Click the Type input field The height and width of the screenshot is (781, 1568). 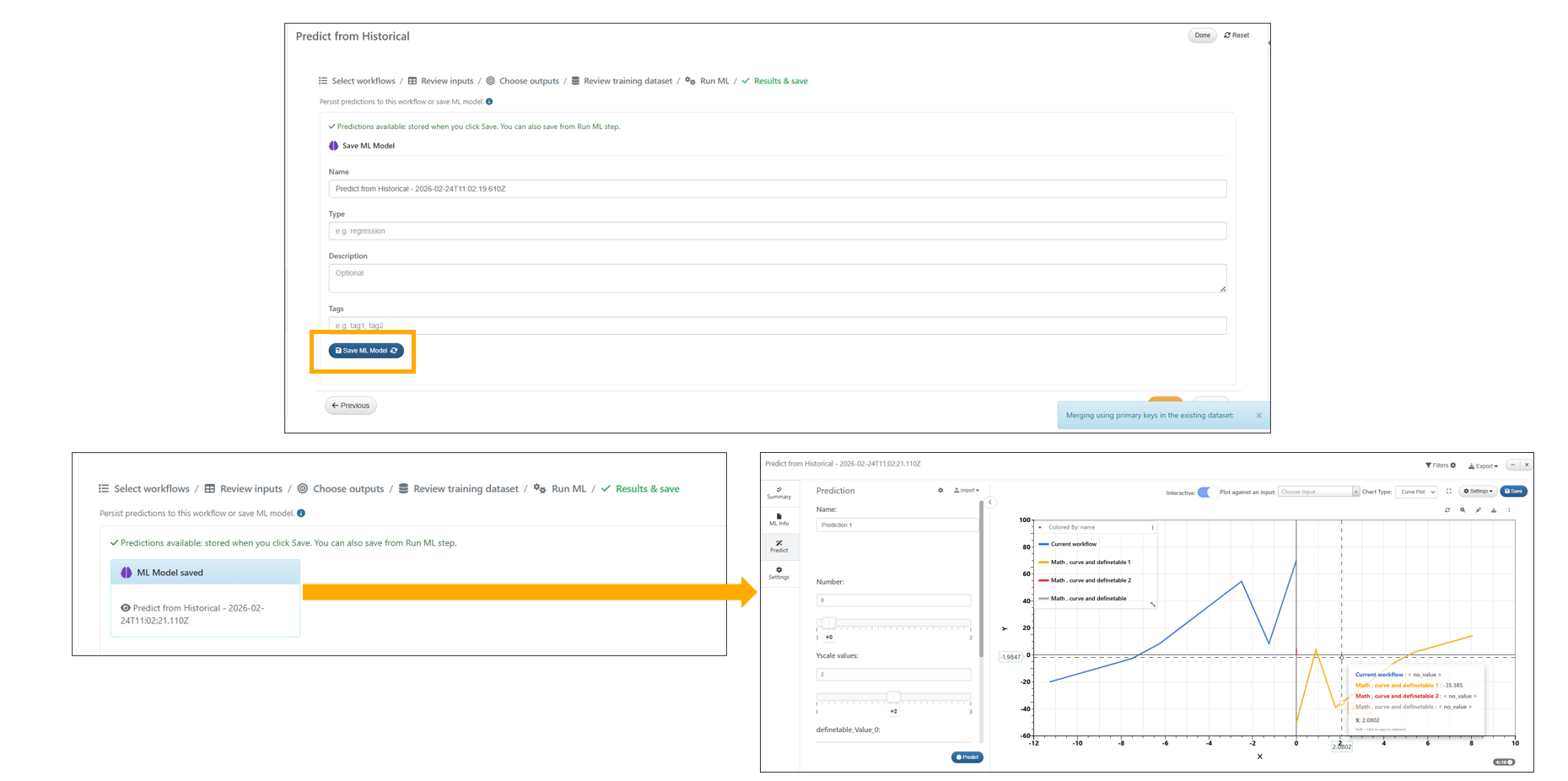tap(777, 231)
